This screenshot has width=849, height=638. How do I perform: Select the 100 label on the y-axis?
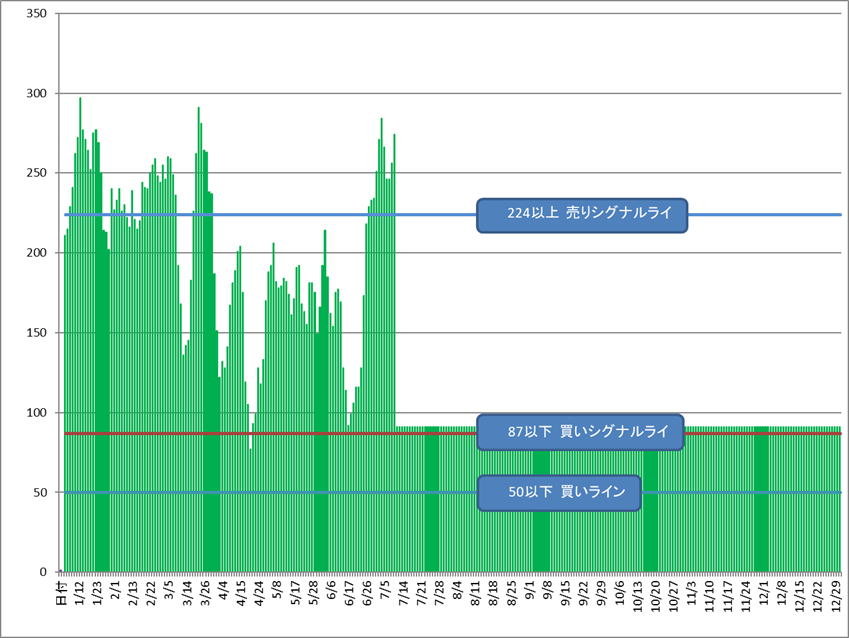pyautogui.click(x=37, y=413)
